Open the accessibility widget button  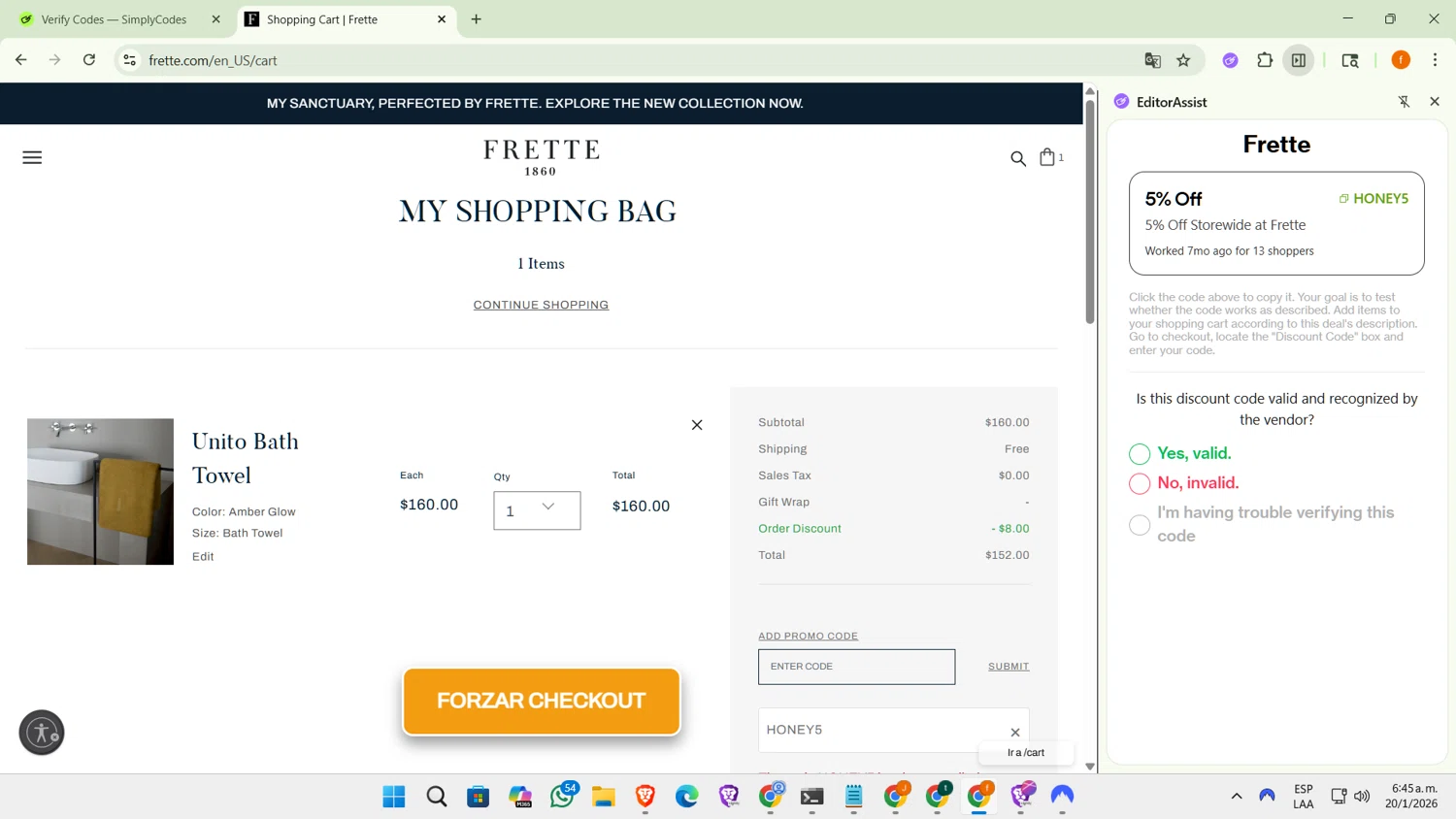pos(42,733)
